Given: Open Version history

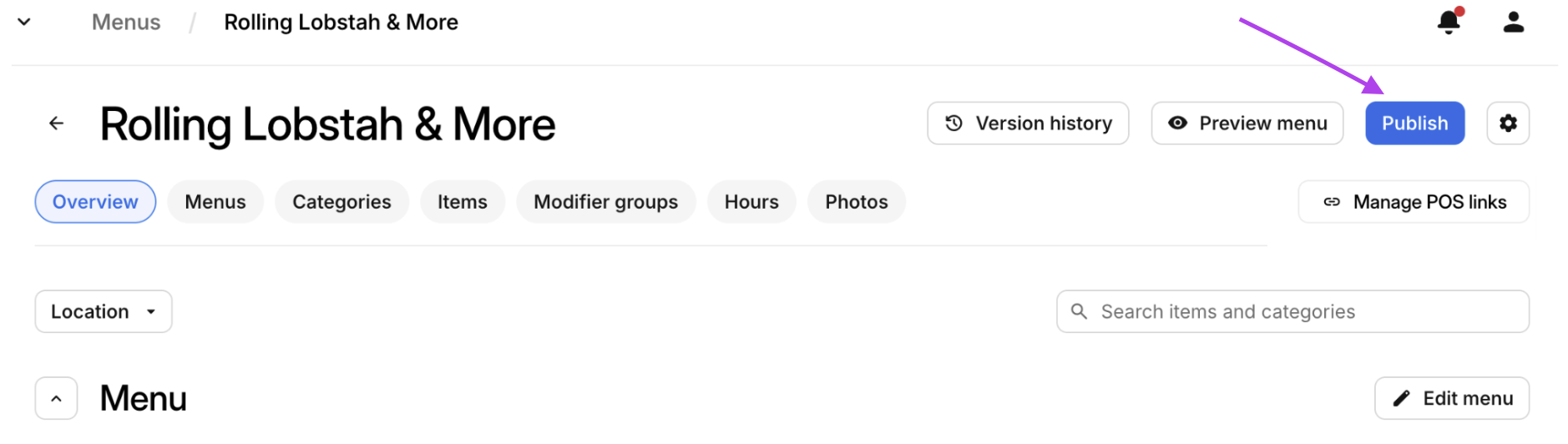Looking at the screenshot, I should tap(1028, 124).
